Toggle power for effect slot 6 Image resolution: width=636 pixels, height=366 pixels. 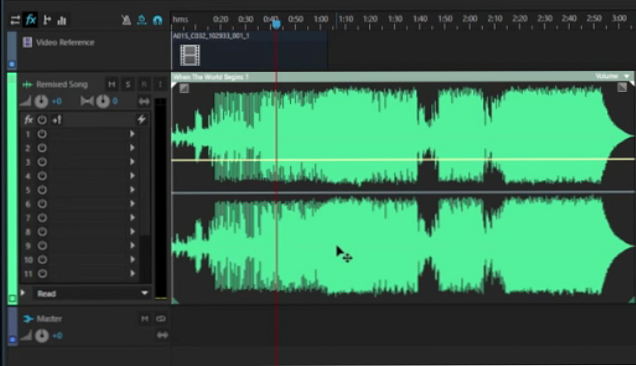coord(42,204)
